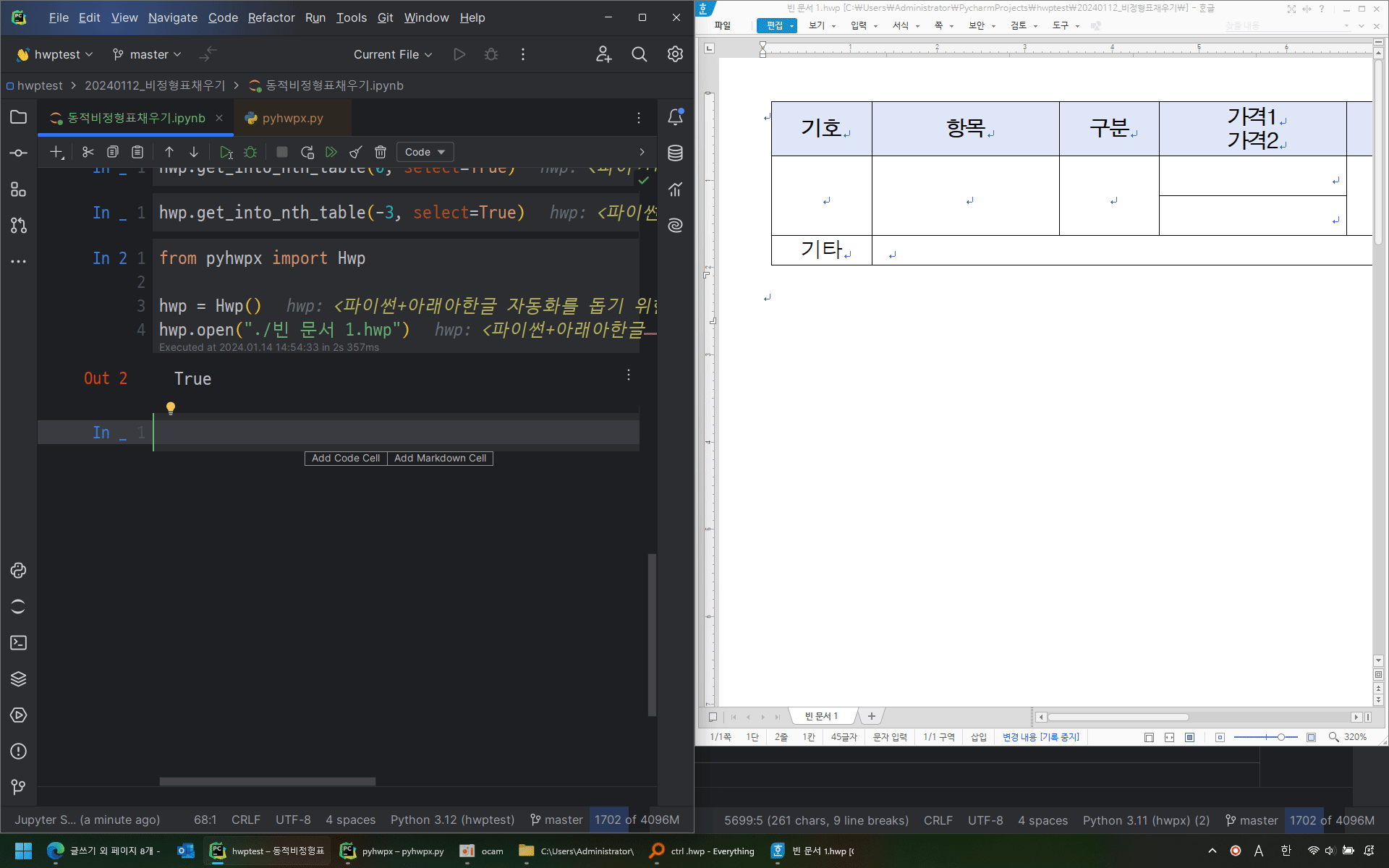Toggle 변경 내용 track changes recording
This screenshot has height=868, width=1389.
[1040, 737]
